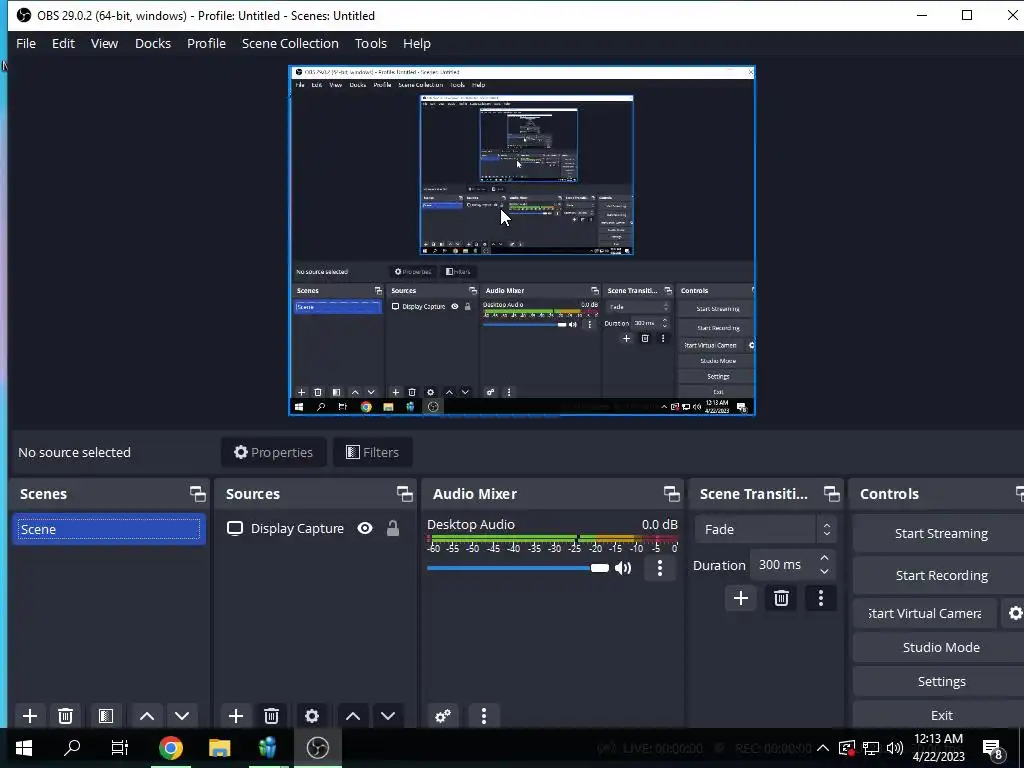
Task: Move scene down with arrow
Action: 182,716
